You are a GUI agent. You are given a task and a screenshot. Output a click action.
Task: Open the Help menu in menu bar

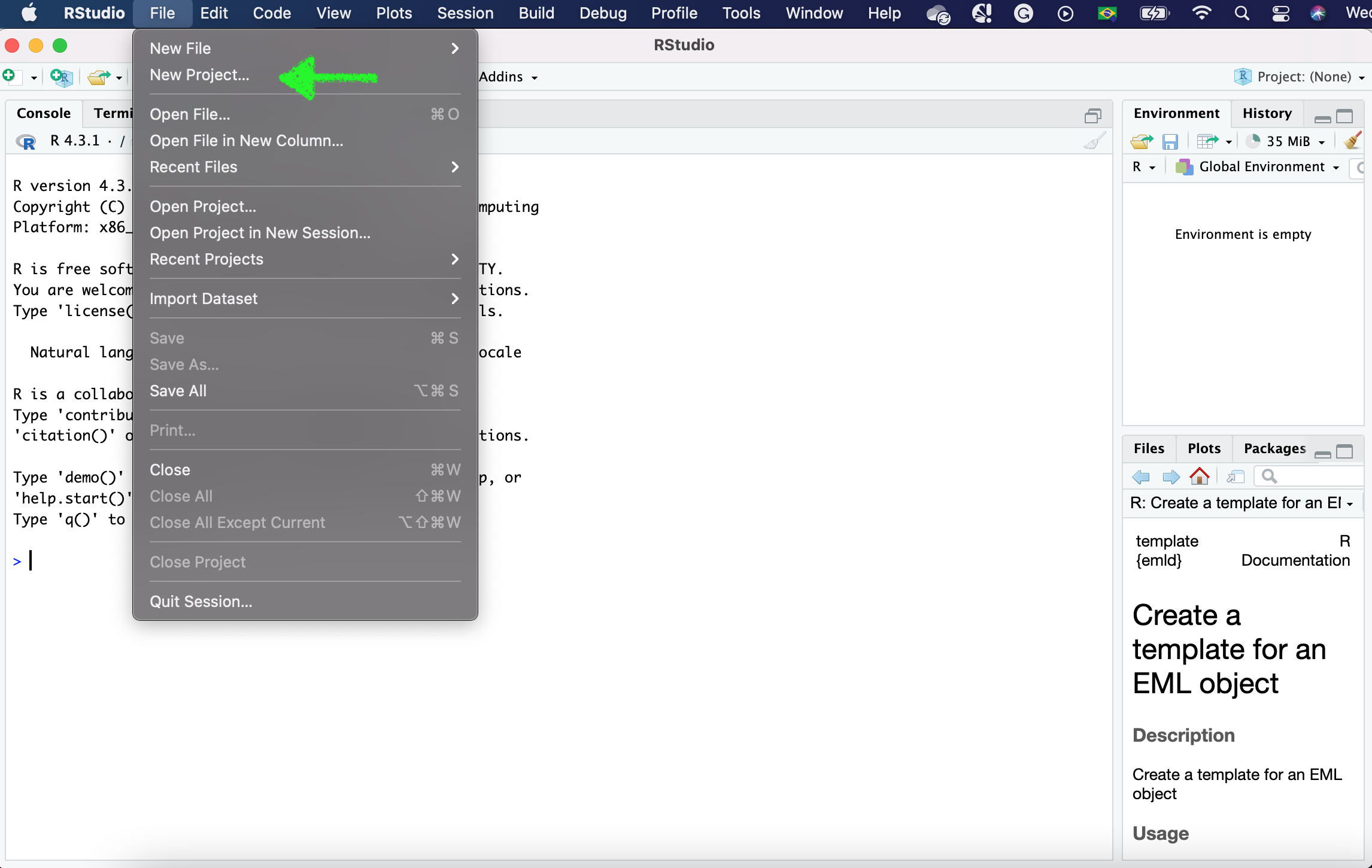click(x=884, y=13)
